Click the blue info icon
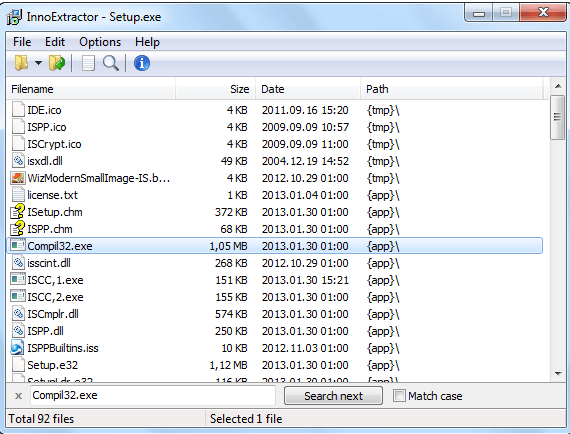This screenshot has height=434, width=570. click(x=142, y=63)
